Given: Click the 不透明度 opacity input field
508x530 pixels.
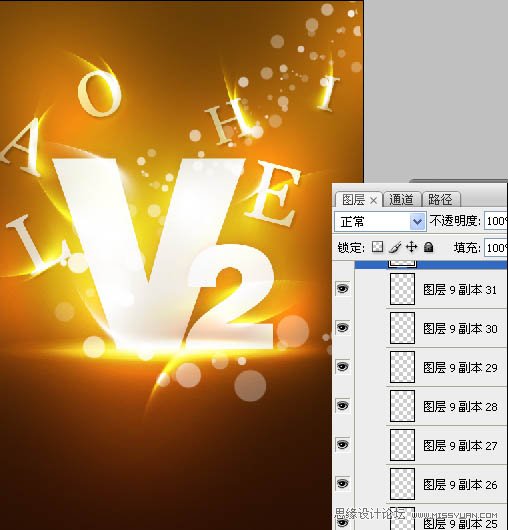Looking at the screenshot, I should (x=495, y=221).
